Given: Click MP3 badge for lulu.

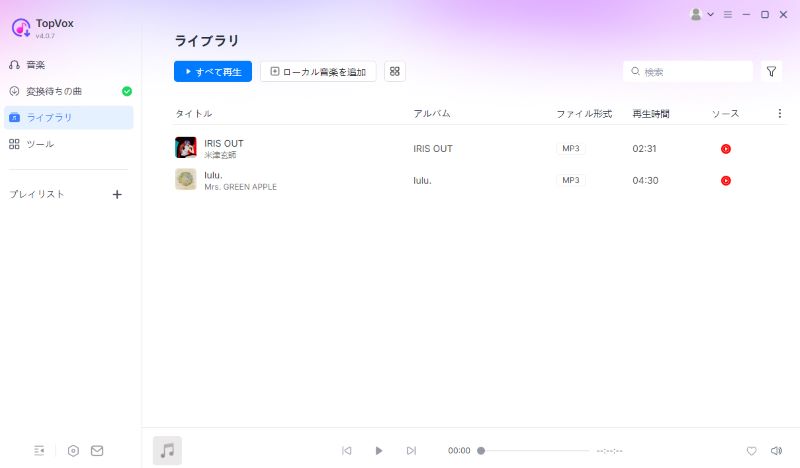Looking at the screenshot, I should 571,180.
